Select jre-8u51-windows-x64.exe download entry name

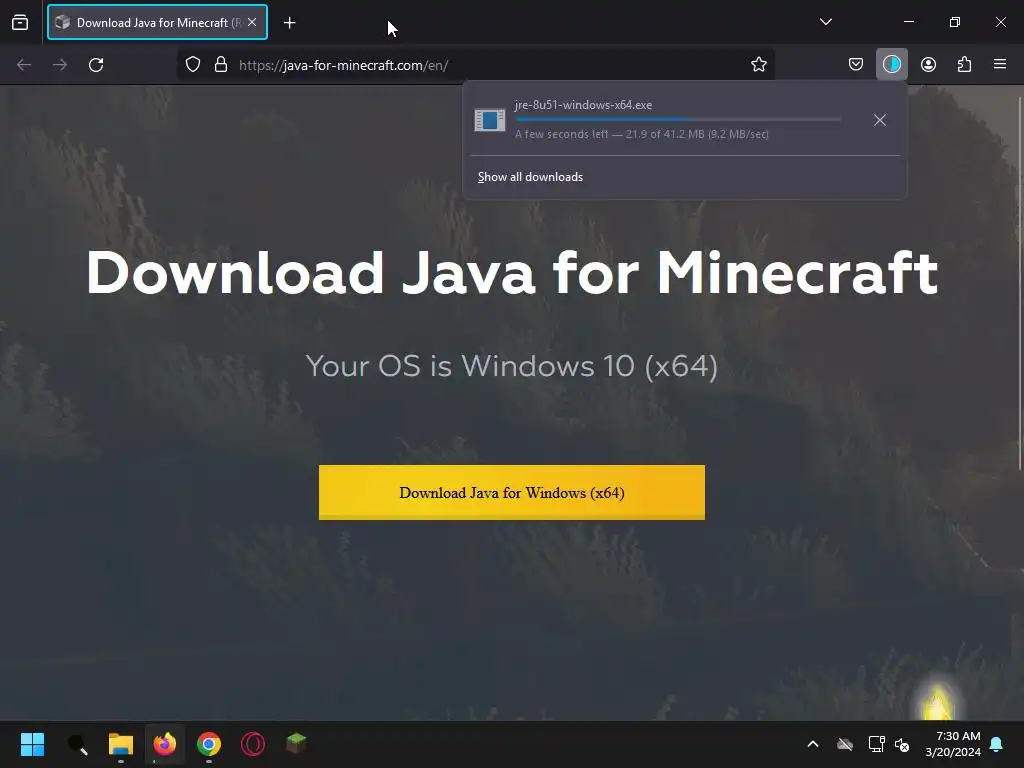click(583, 105)
